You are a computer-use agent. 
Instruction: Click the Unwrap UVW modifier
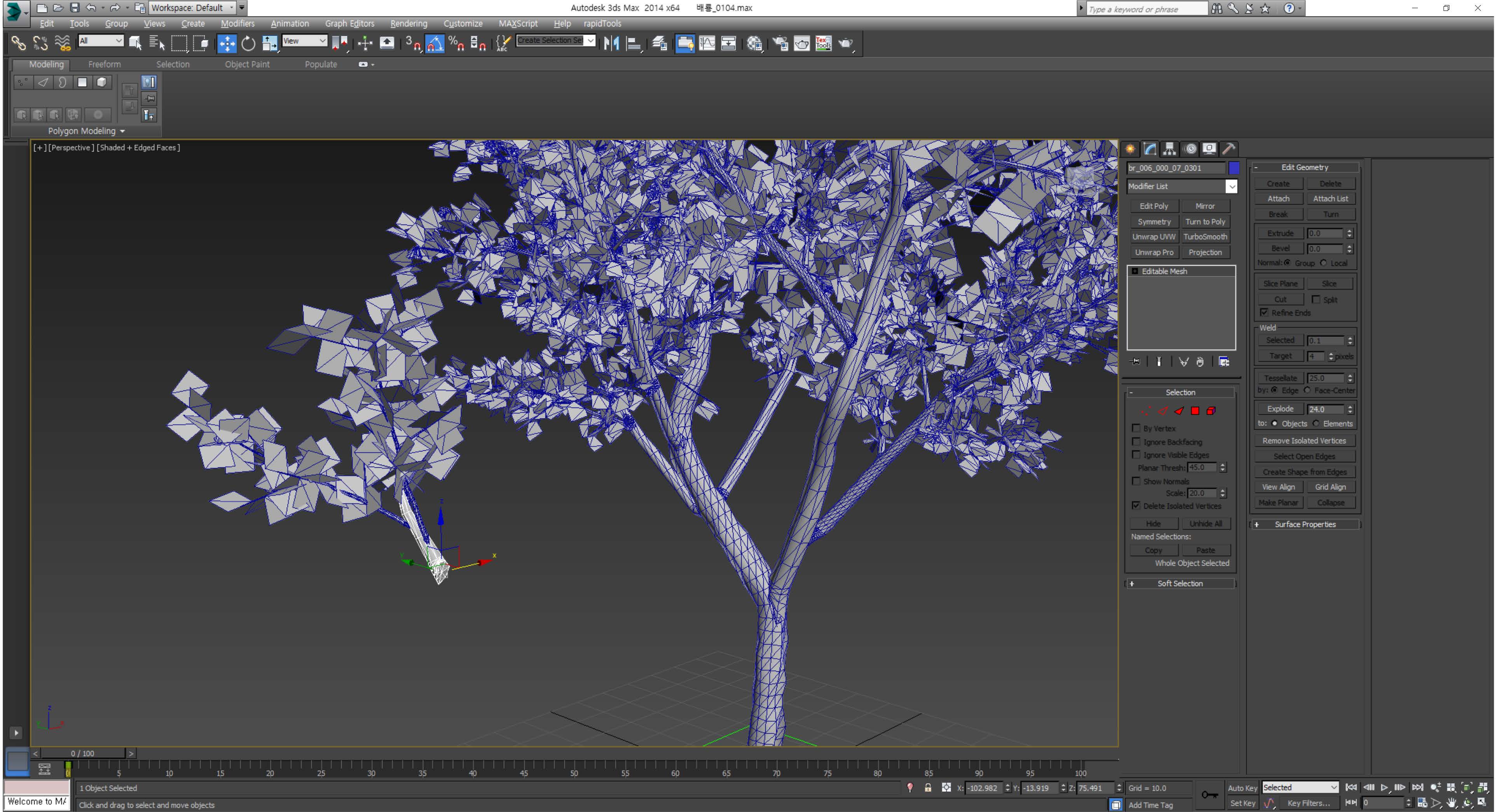(1153, 236)
